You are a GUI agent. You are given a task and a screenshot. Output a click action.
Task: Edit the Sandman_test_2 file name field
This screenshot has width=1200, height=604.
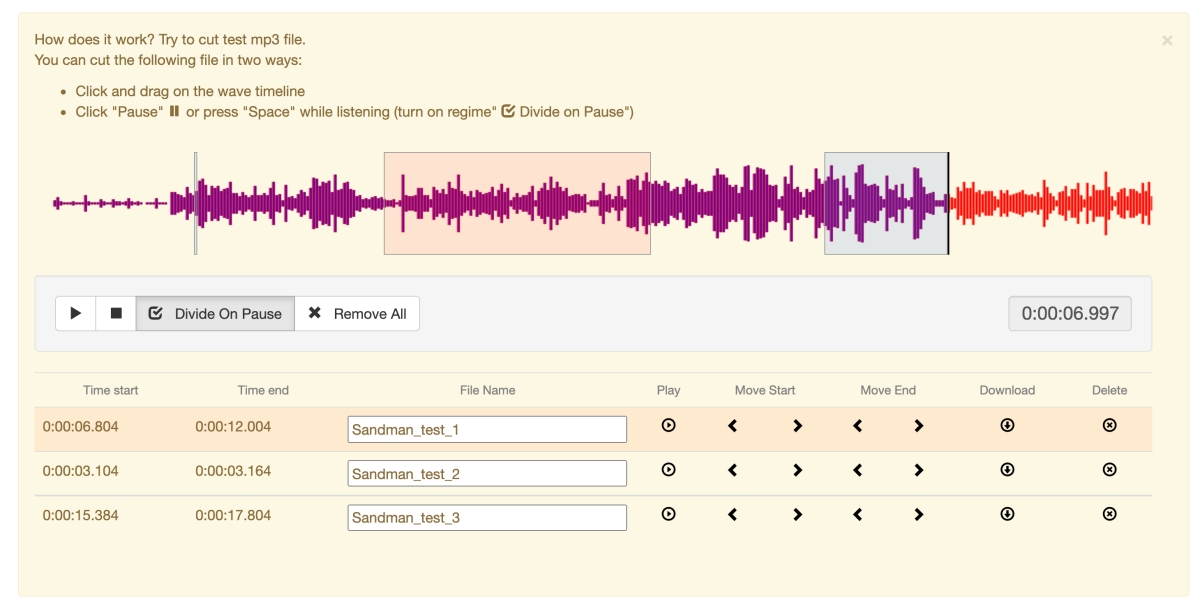pos(487,473)
